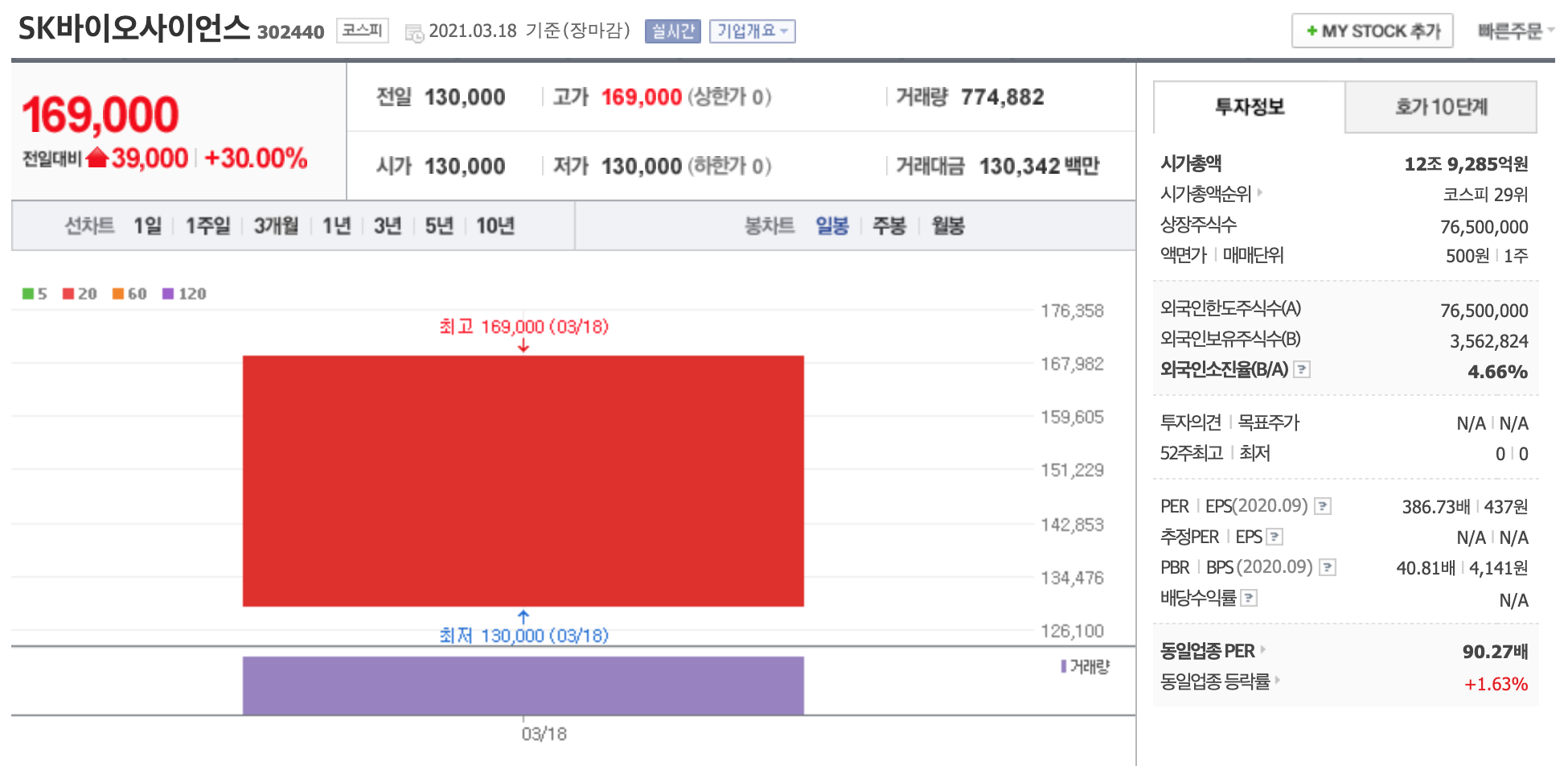Click the MY STOCK 추가 button
1568x766 pixels.
pyautogui.click(x=1372, y=31)
